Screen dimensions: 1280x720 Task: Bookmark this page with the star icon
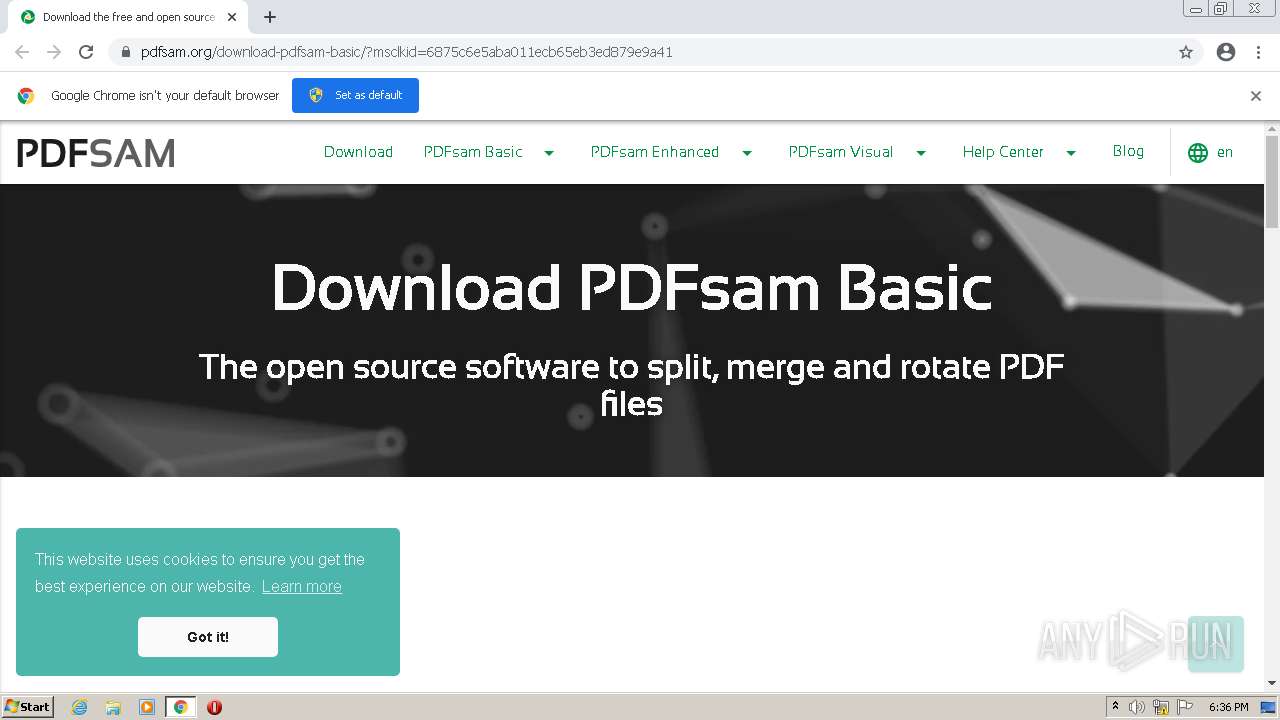click(x=1186, y=52)
